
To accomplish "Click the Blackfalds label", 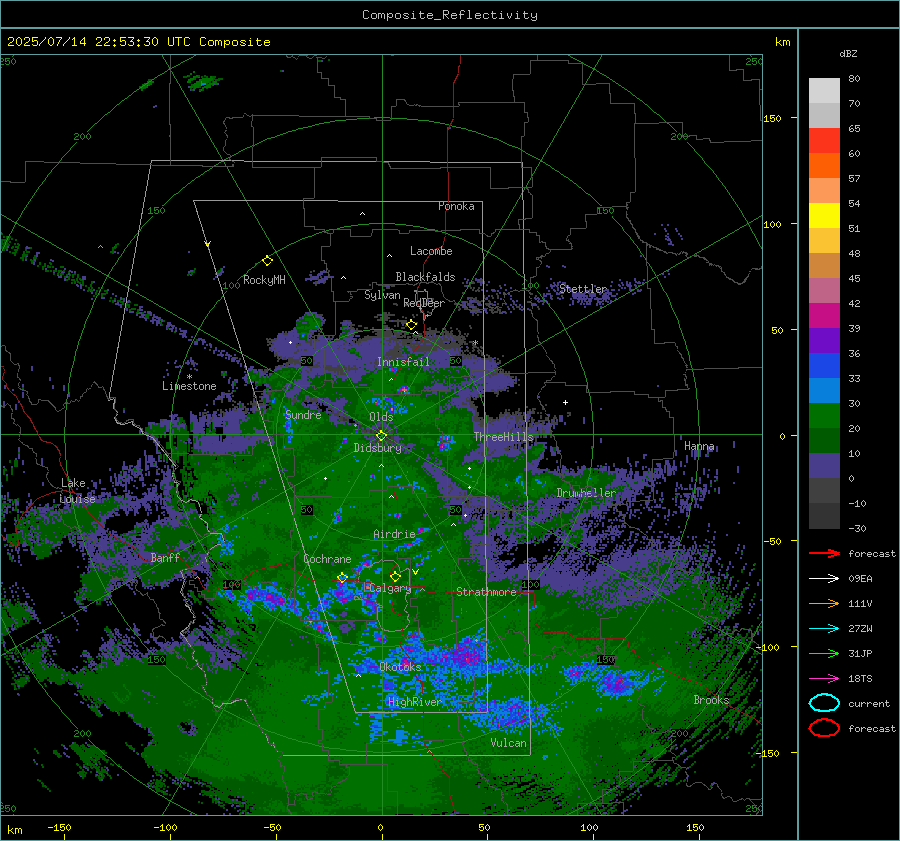I will [425, 277].
